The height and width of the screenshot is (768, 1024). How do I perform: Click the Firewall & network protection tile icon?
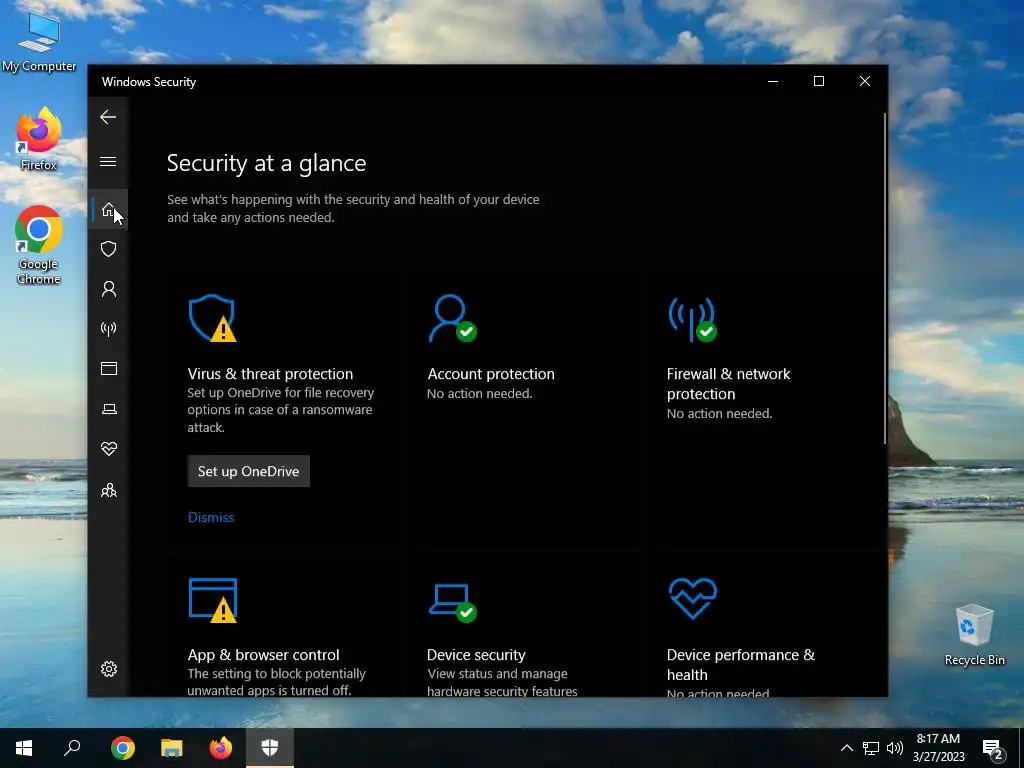tap(692, 319)
